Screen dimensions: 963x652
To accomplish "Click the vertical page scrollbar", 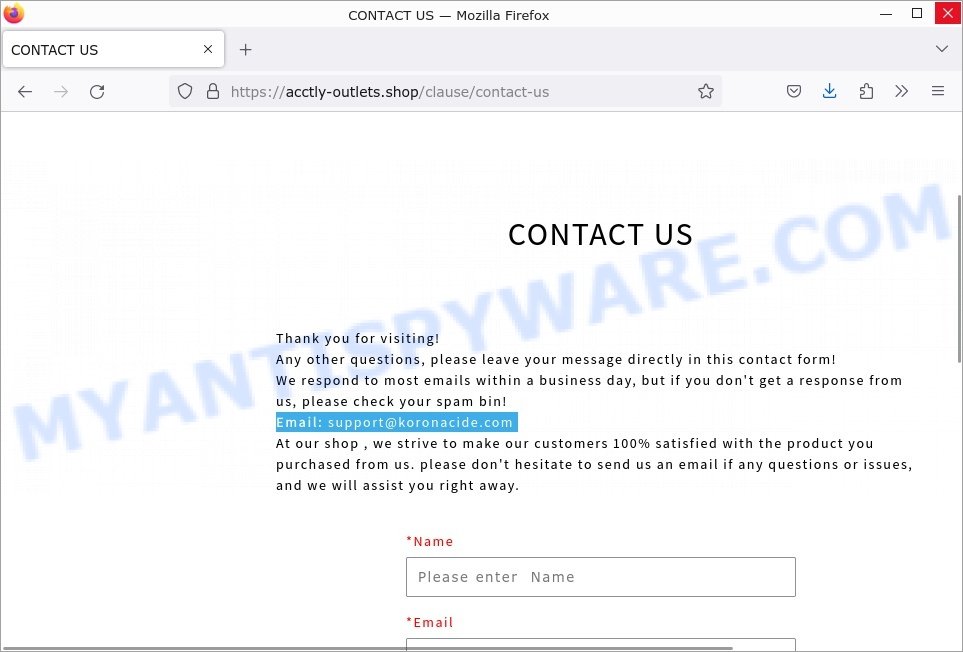I will coord(959,279).
